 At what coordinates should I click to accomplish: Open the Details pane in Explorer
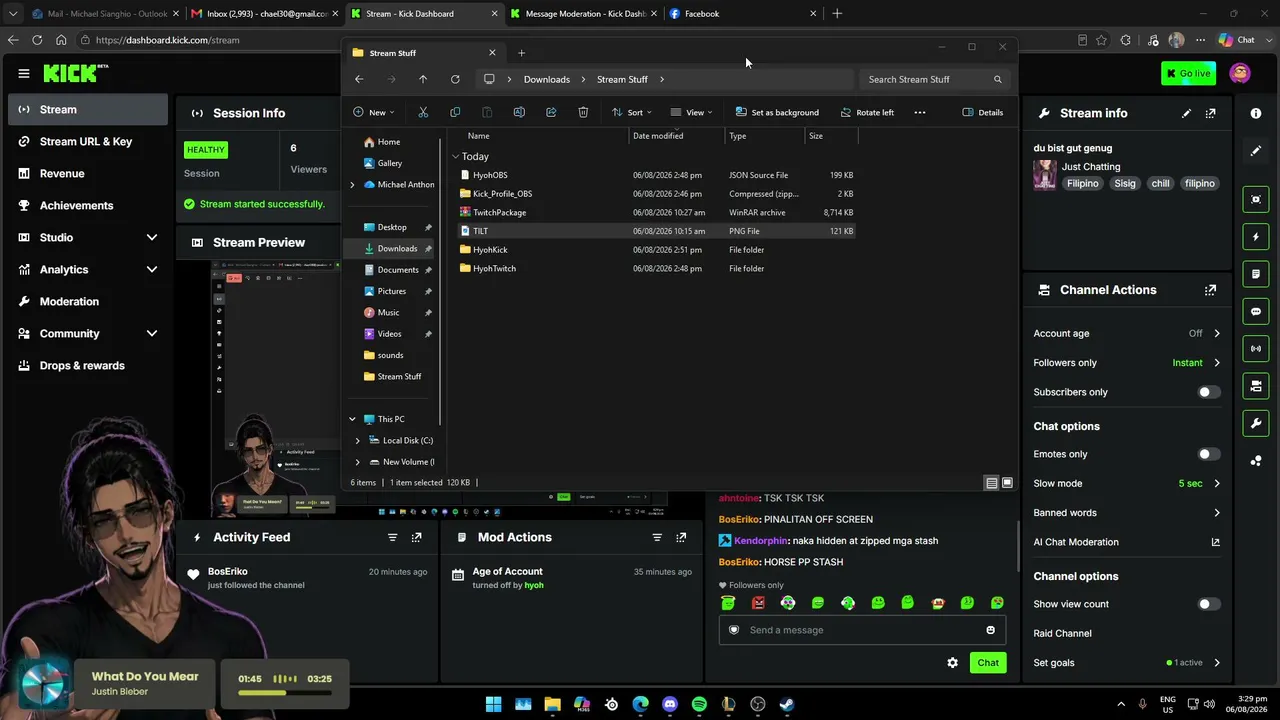982,112
